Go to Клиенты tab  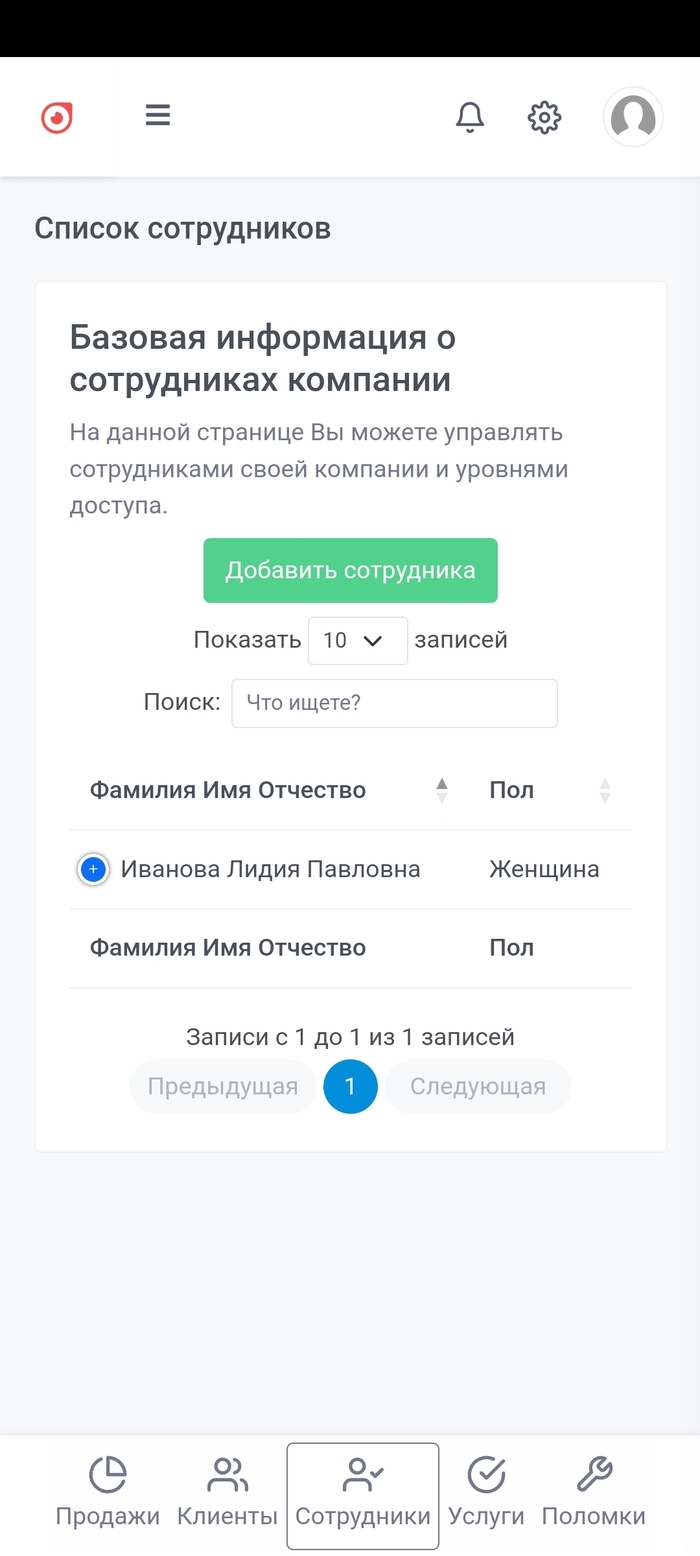[227, 1492]
